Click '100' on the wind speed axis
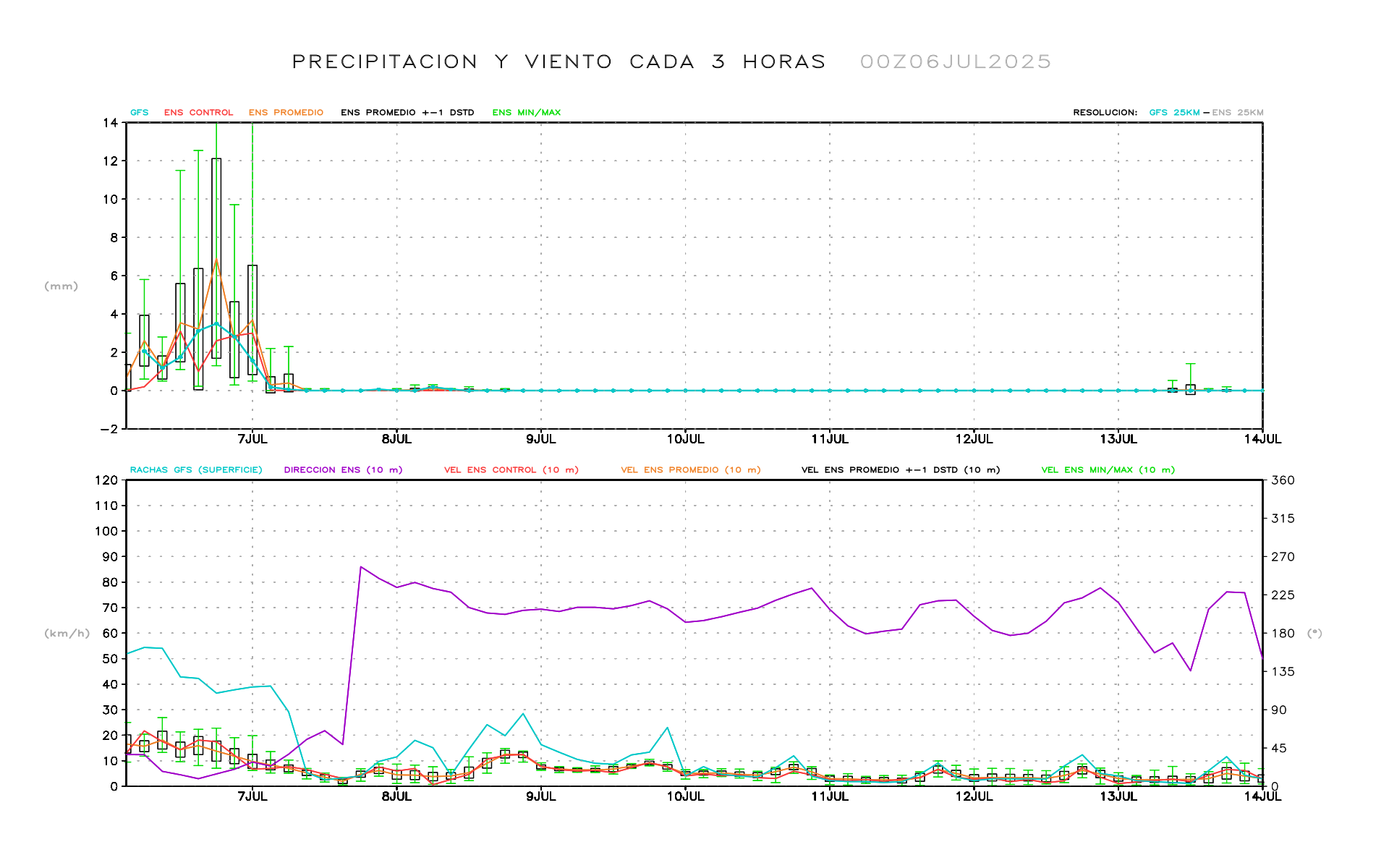The height and width of the screenshot is (868, 1389). pos(106,531)
